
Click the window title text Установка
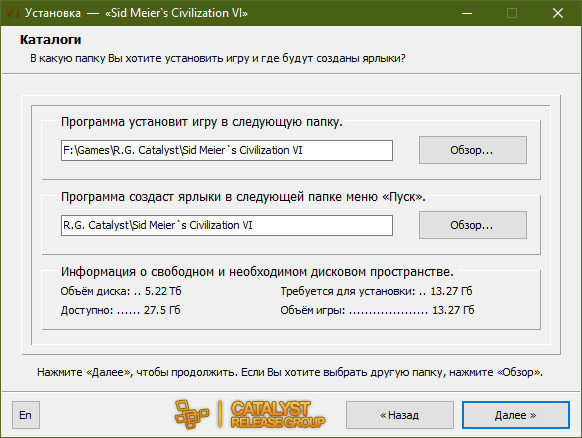pyautogui.click(x=53, y=13)
